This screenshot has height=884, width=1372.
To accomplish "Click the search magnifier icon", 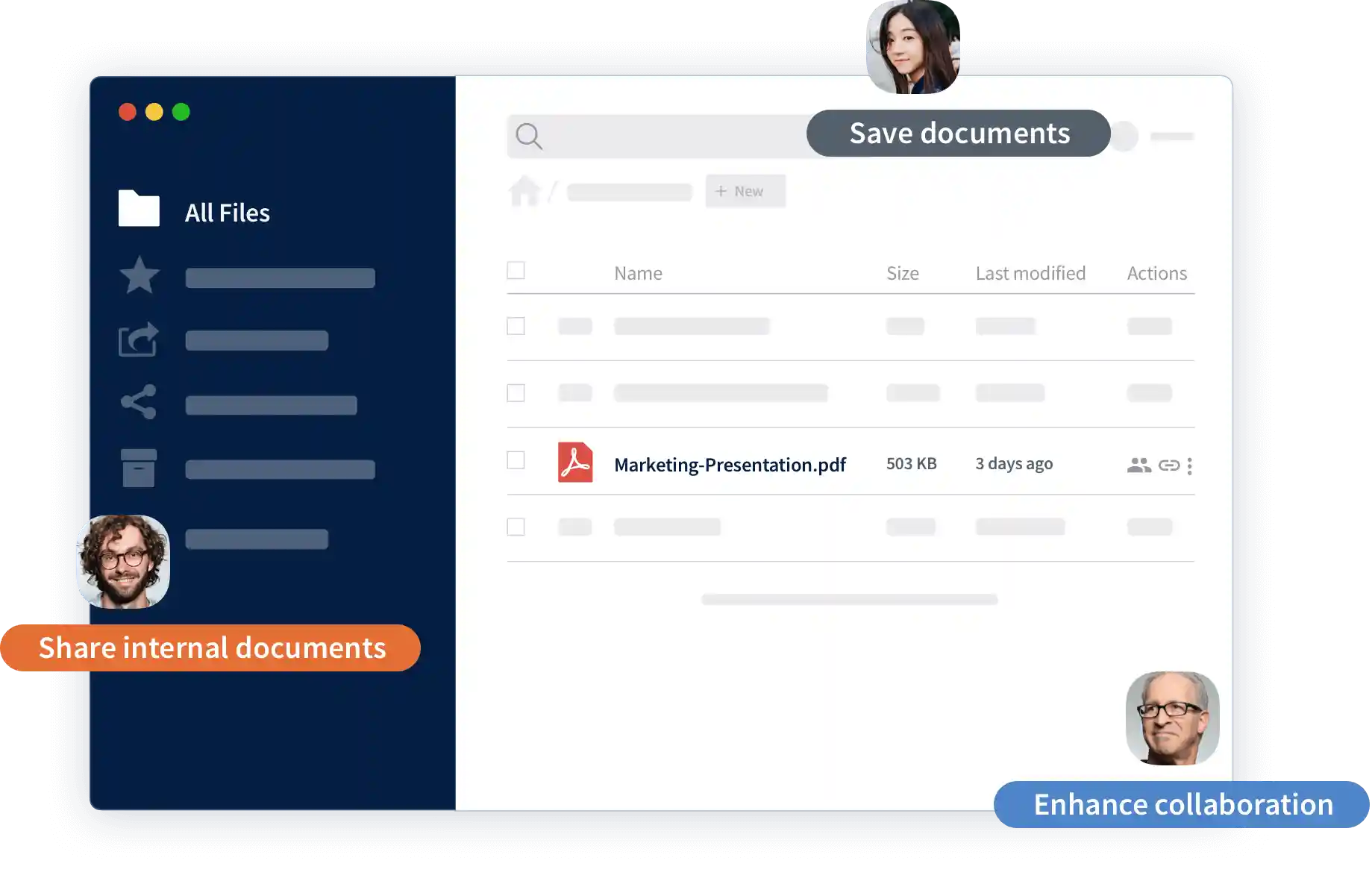I will point(529,137).
